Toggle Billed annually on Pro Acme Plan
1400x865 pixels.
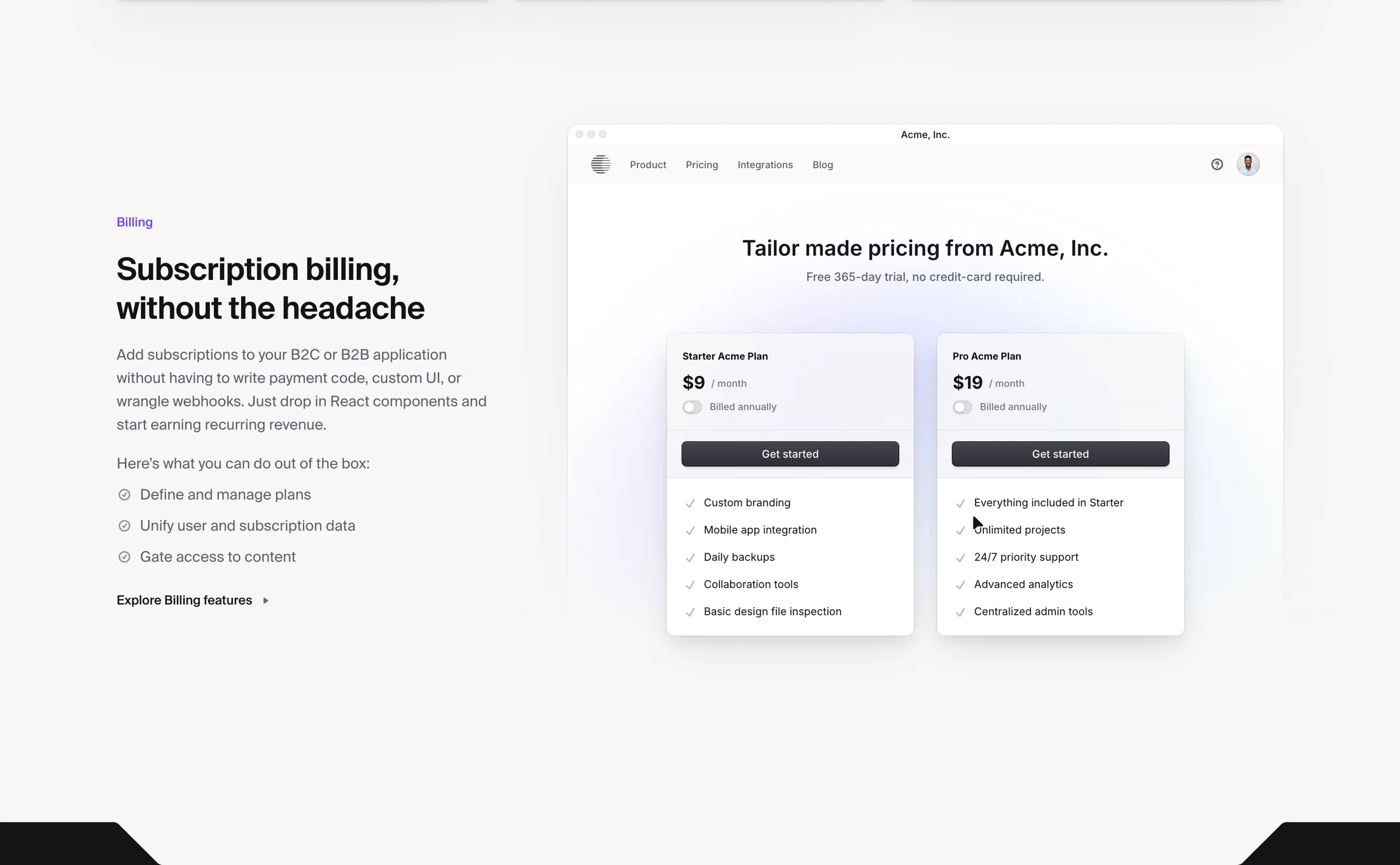tap(962, 407)
